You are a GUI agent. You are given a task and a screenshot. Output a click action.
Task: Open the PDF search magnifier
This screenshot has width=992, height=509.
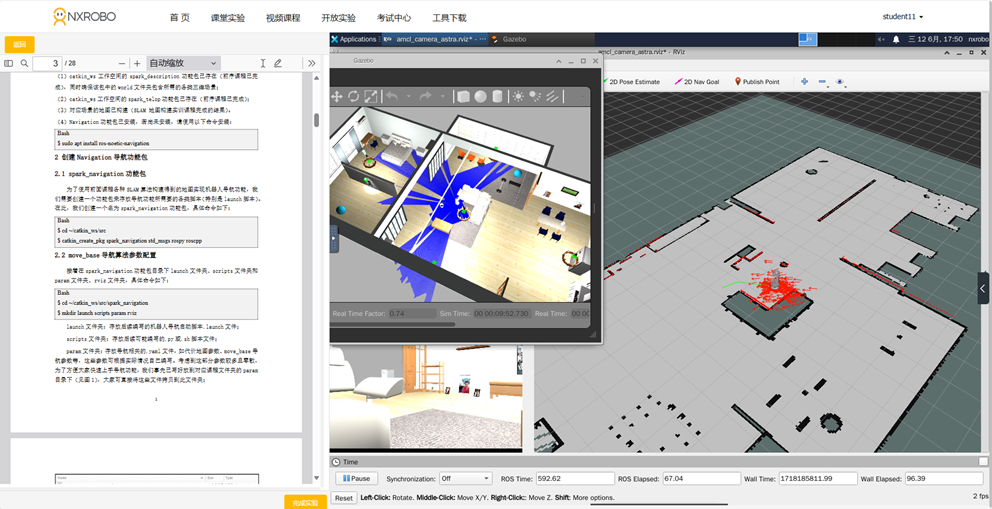[24, 63]
